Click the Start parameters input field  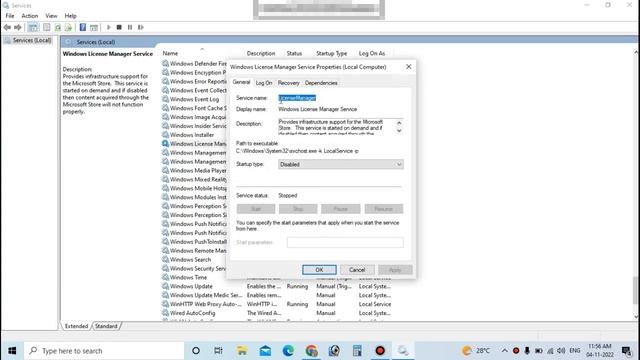(345, 242)
